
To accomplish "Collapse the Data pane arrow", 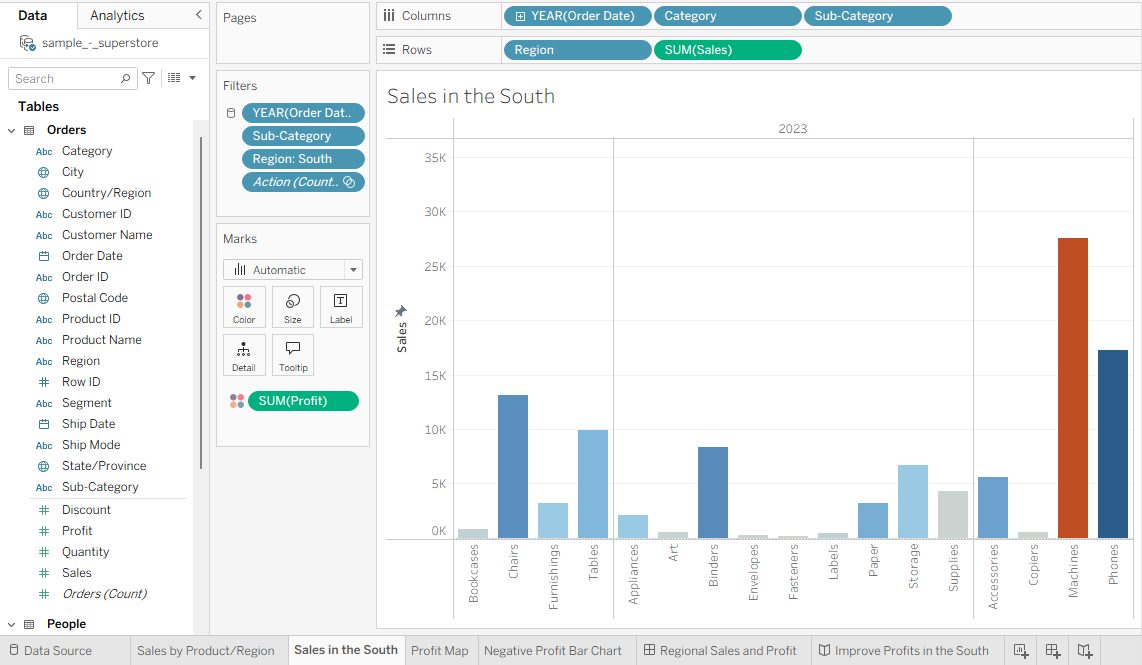I will coord(198,15).
